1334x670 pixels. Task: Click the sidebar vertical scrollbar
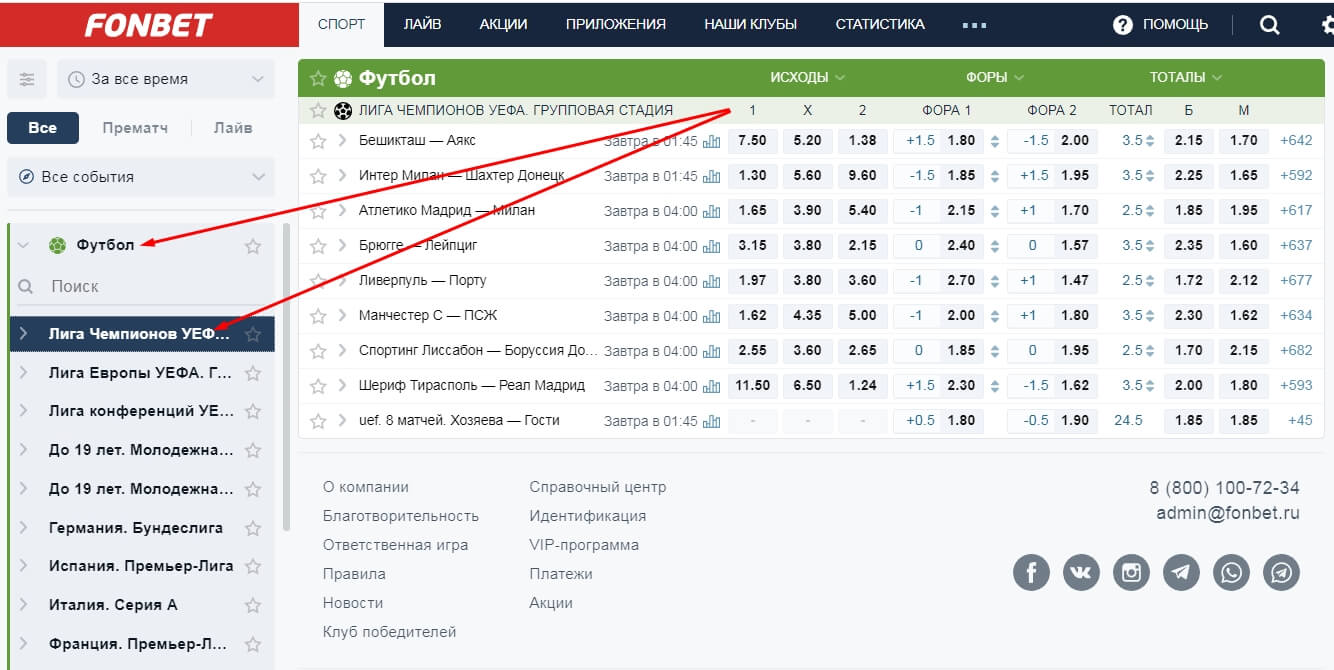point(287,378)
